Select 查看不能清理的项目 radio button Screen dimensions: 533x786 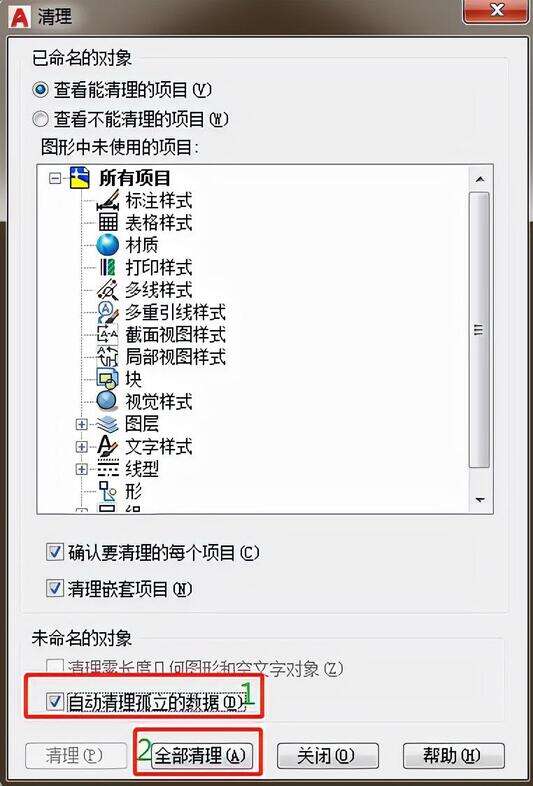[x=40, y=119]
